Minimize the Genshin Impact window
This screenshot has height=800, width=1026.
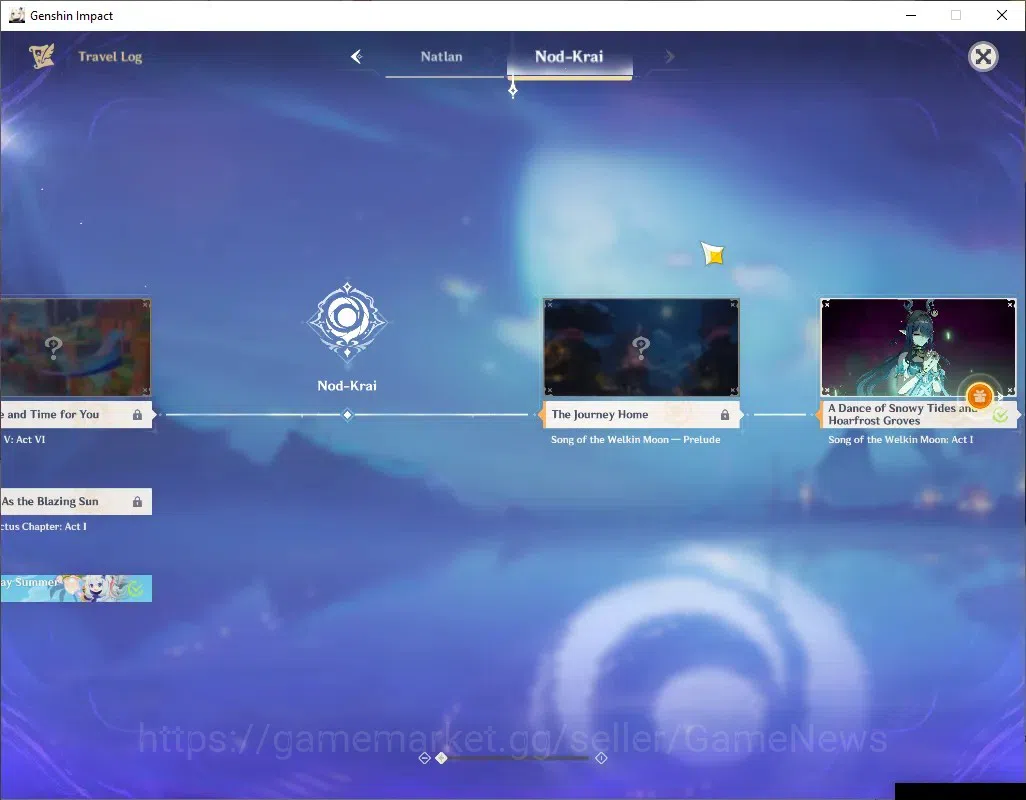911,15
